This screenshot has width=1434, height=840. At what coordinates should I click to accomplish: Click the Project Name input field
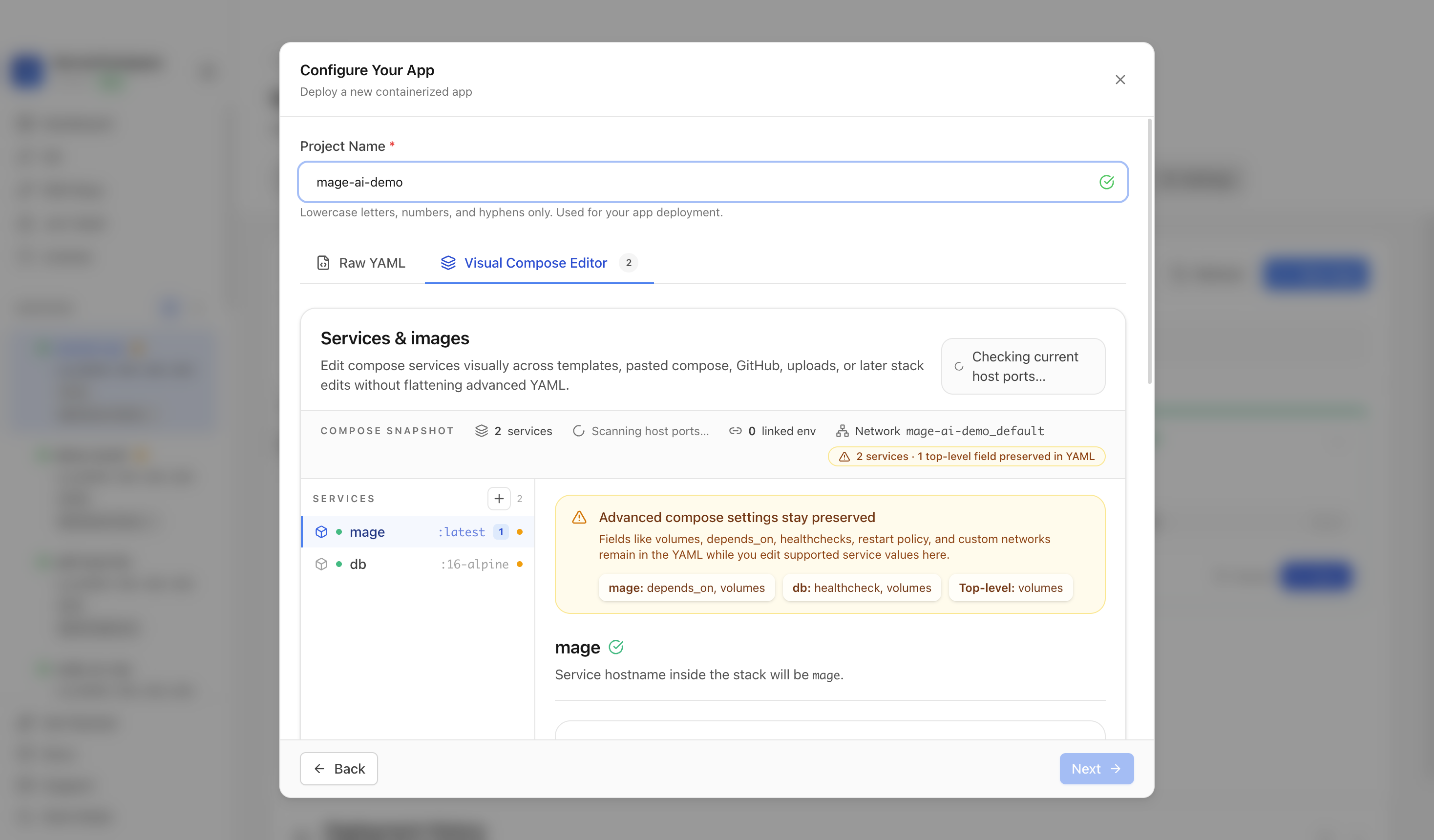click(713, 182)
